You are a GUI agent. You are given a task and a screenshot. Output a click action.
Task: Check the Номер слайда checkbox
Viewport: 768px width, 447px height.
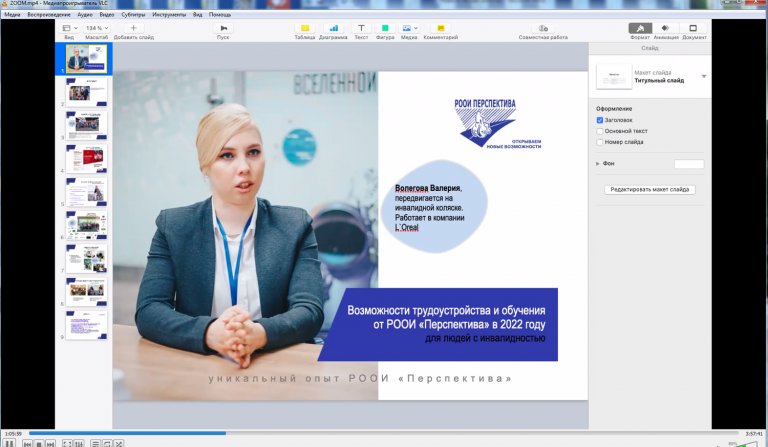(599, 142)
